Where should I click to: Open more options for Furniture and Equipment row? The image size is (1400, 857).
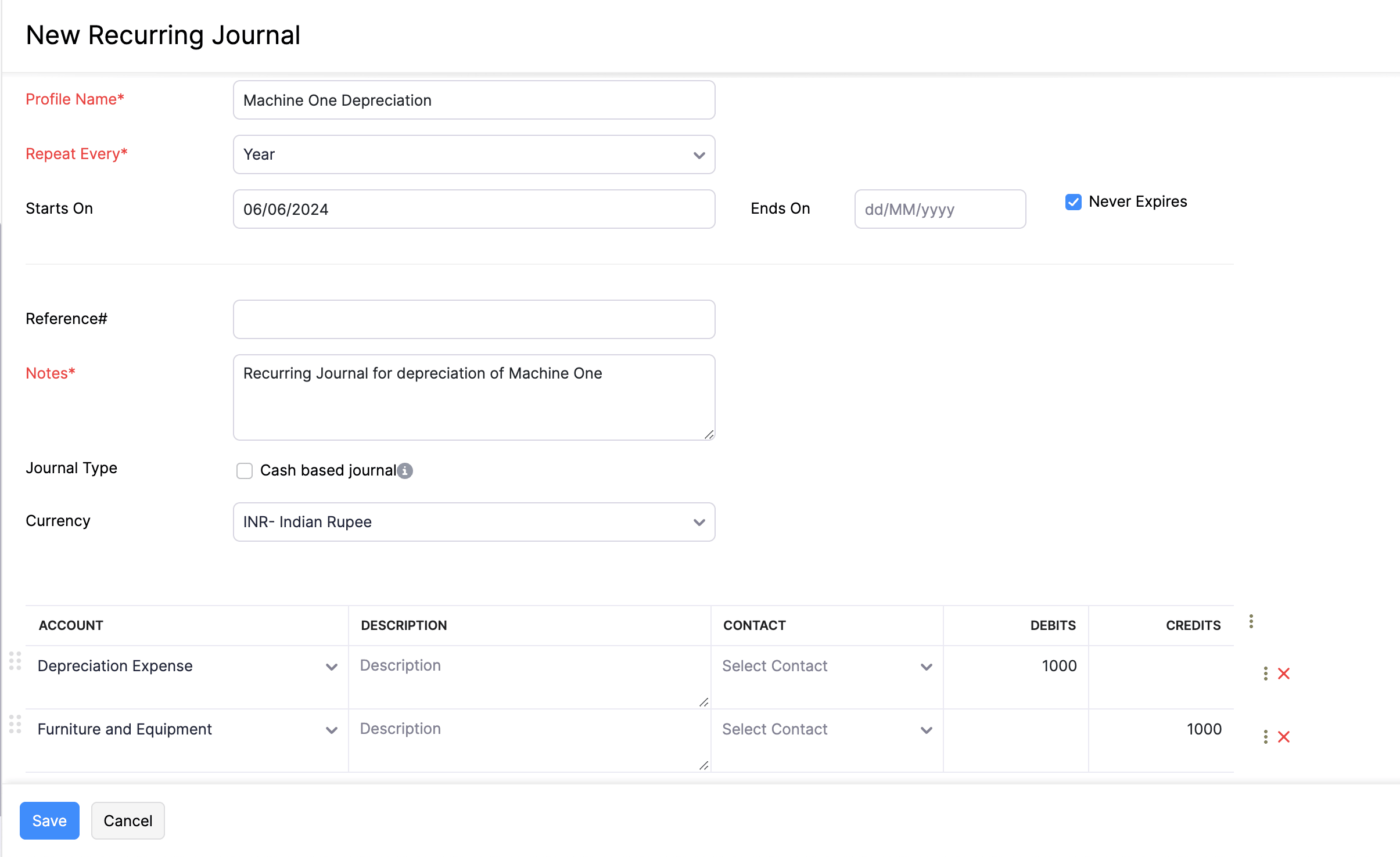tap(1265, 737)
